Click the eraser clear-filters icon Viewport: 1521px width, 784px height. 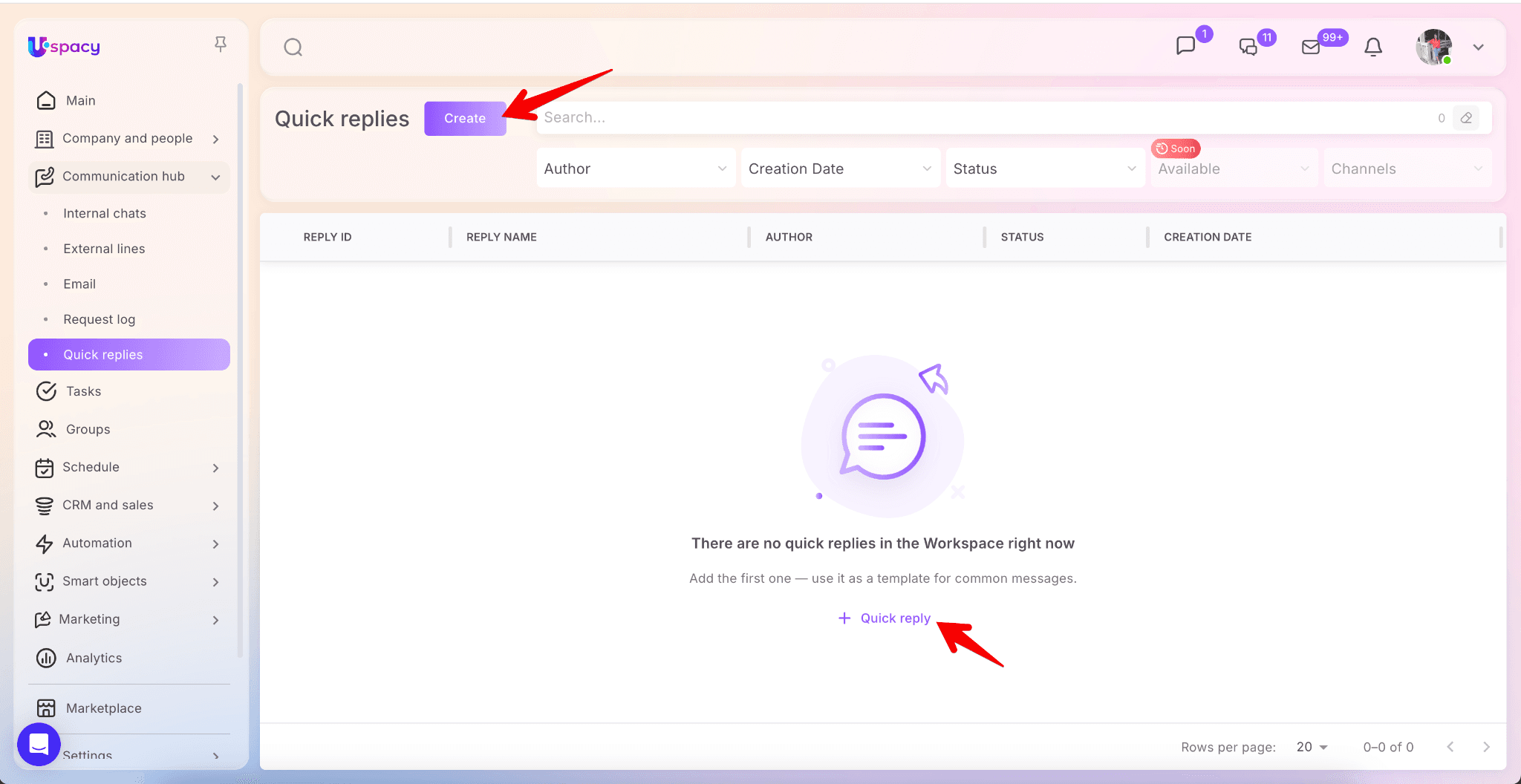[1466, 118]
